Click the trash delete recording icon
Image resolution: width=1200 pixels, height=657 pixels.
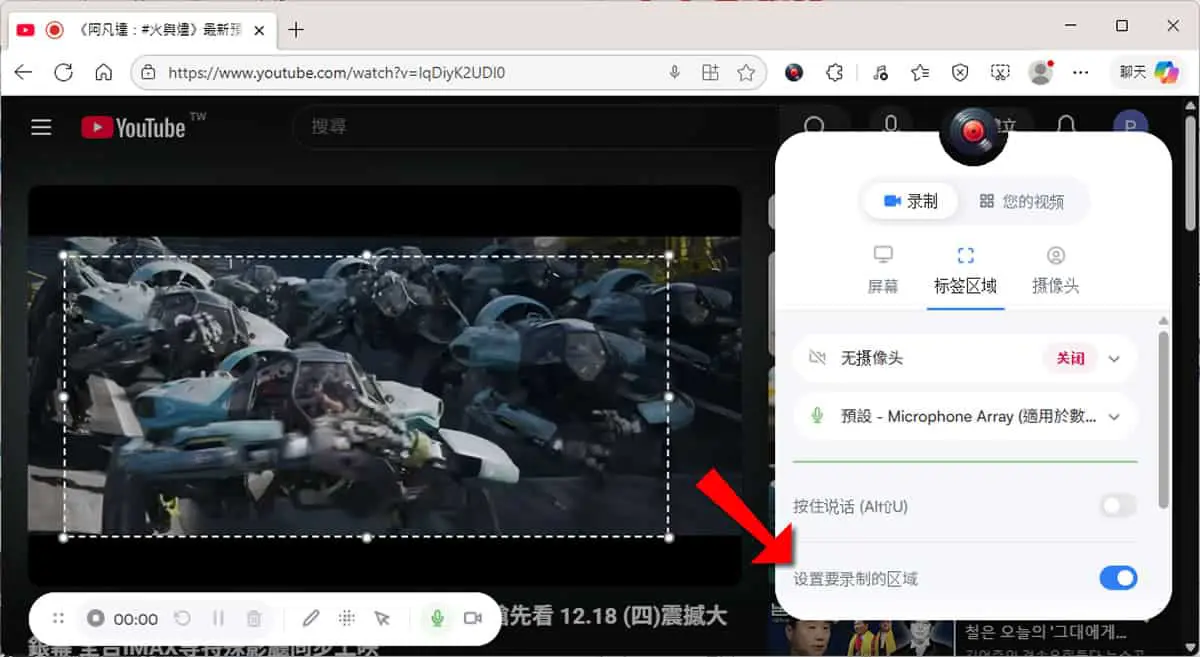point(254,619)
